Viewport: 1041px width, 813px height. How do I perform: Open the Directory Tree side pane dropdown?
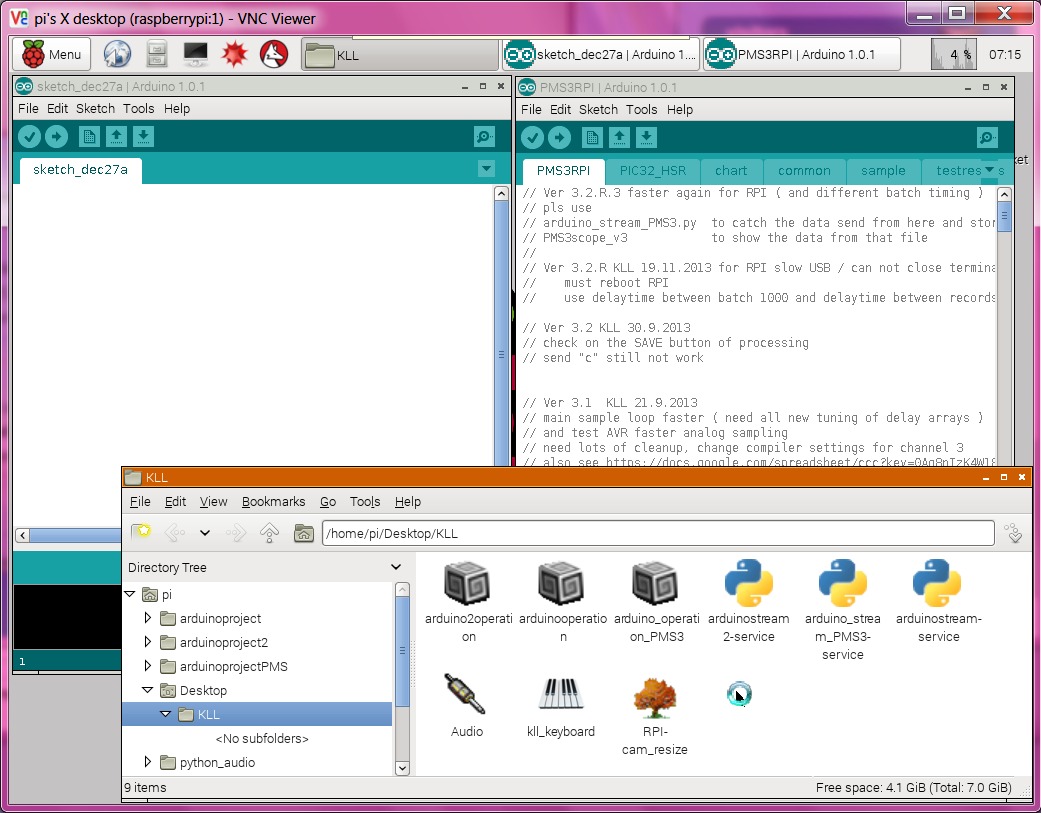396,567
